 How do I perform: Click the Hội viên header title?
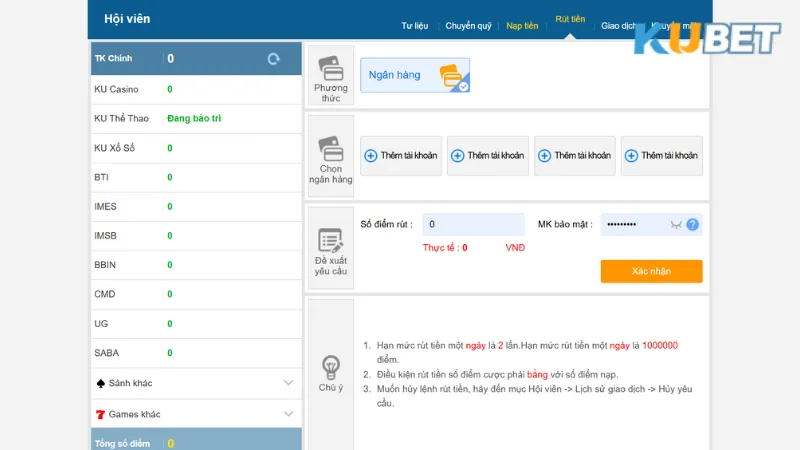coord(127,19)
